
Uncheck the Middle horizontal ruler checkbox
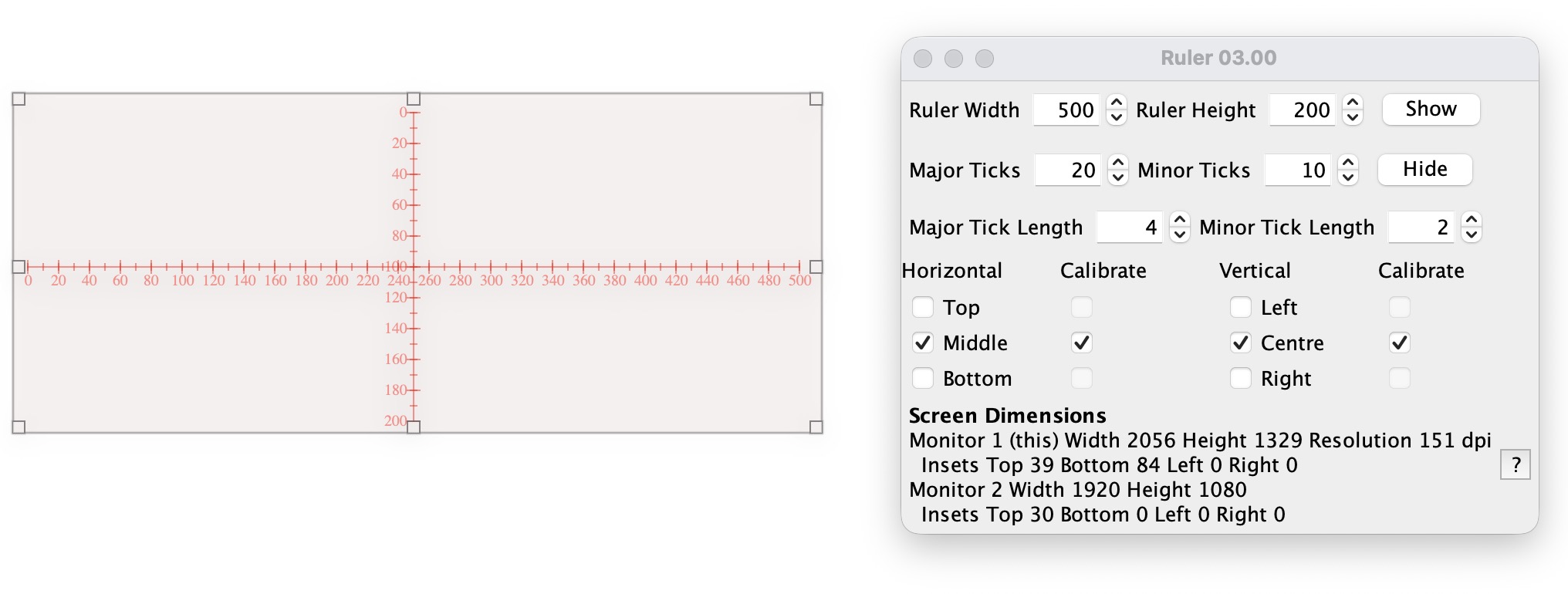[923, 343]
